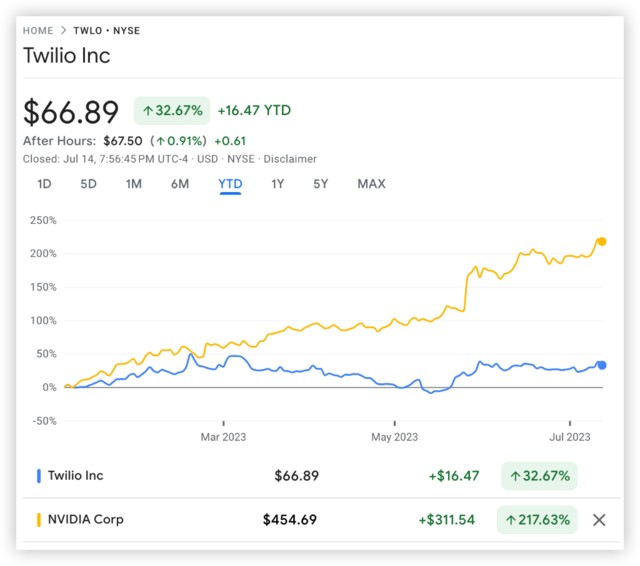This screenshot has height=566, width=640.
Task: Click the blue Twilio endpoint dot on chart
Action: [x=601, y=365]
